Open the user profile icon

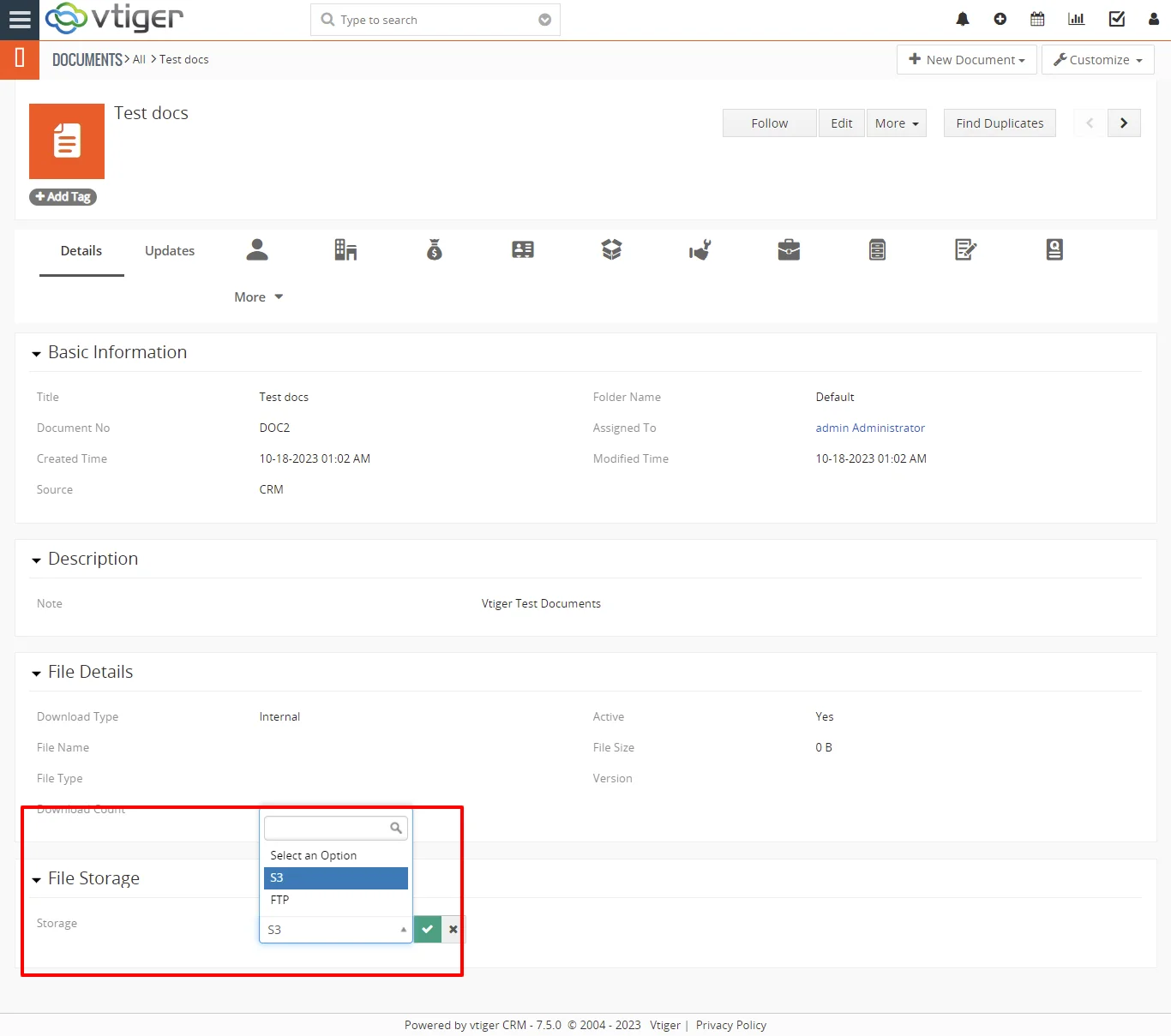point(1153,19)
